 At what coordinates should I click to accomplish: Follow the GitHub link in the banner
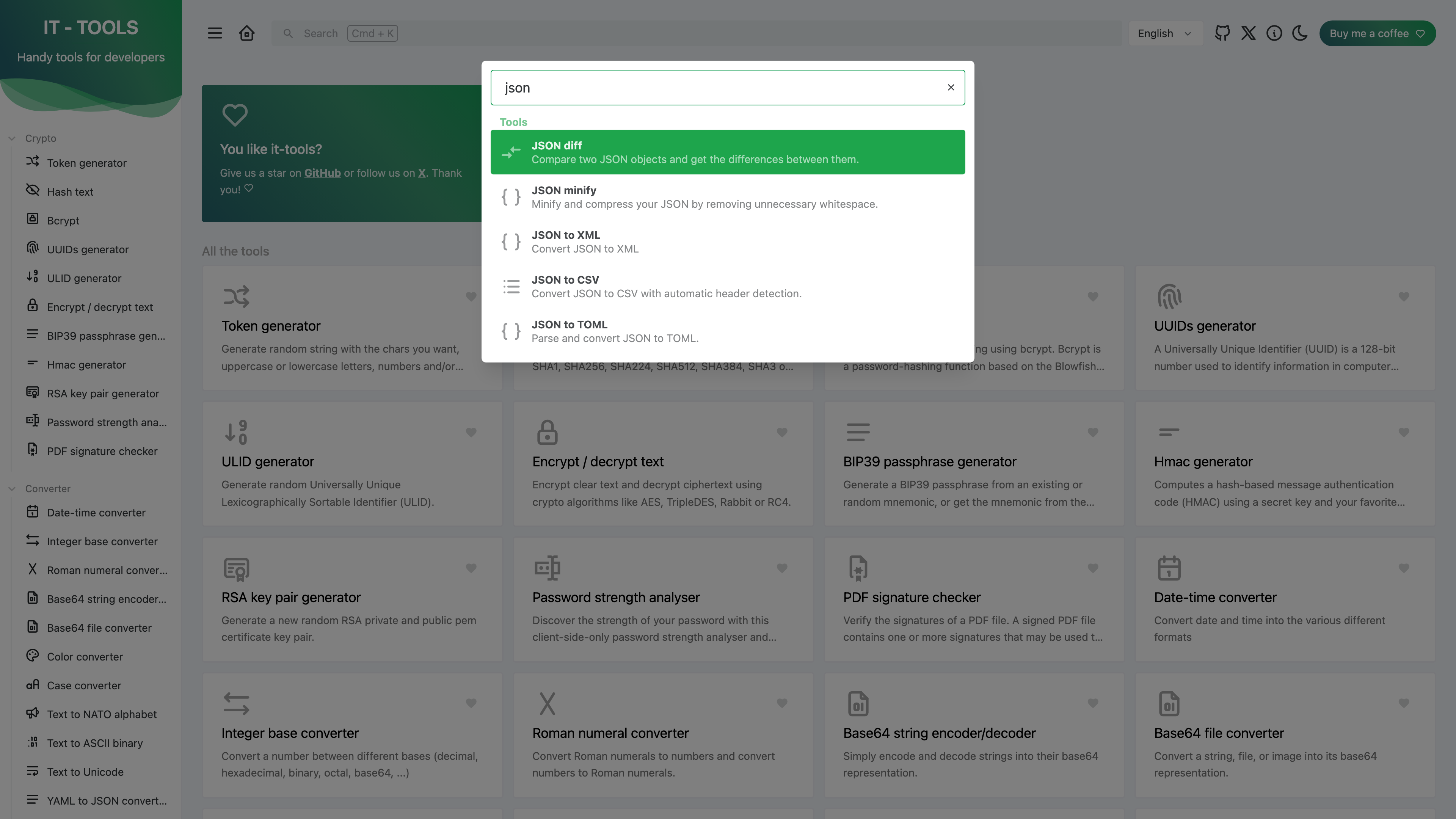click(x=322, y=173)
